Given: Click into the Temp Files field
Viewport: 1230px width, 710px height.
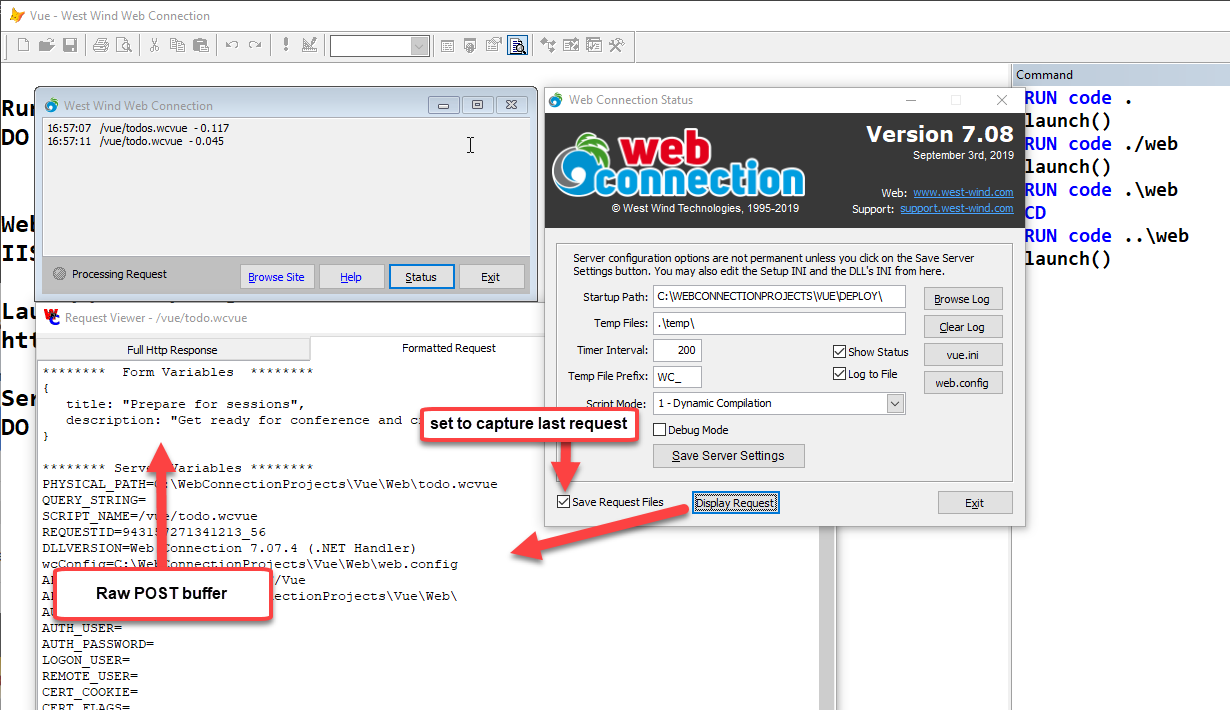Looking at the screenshot, I should pos(779,324).
